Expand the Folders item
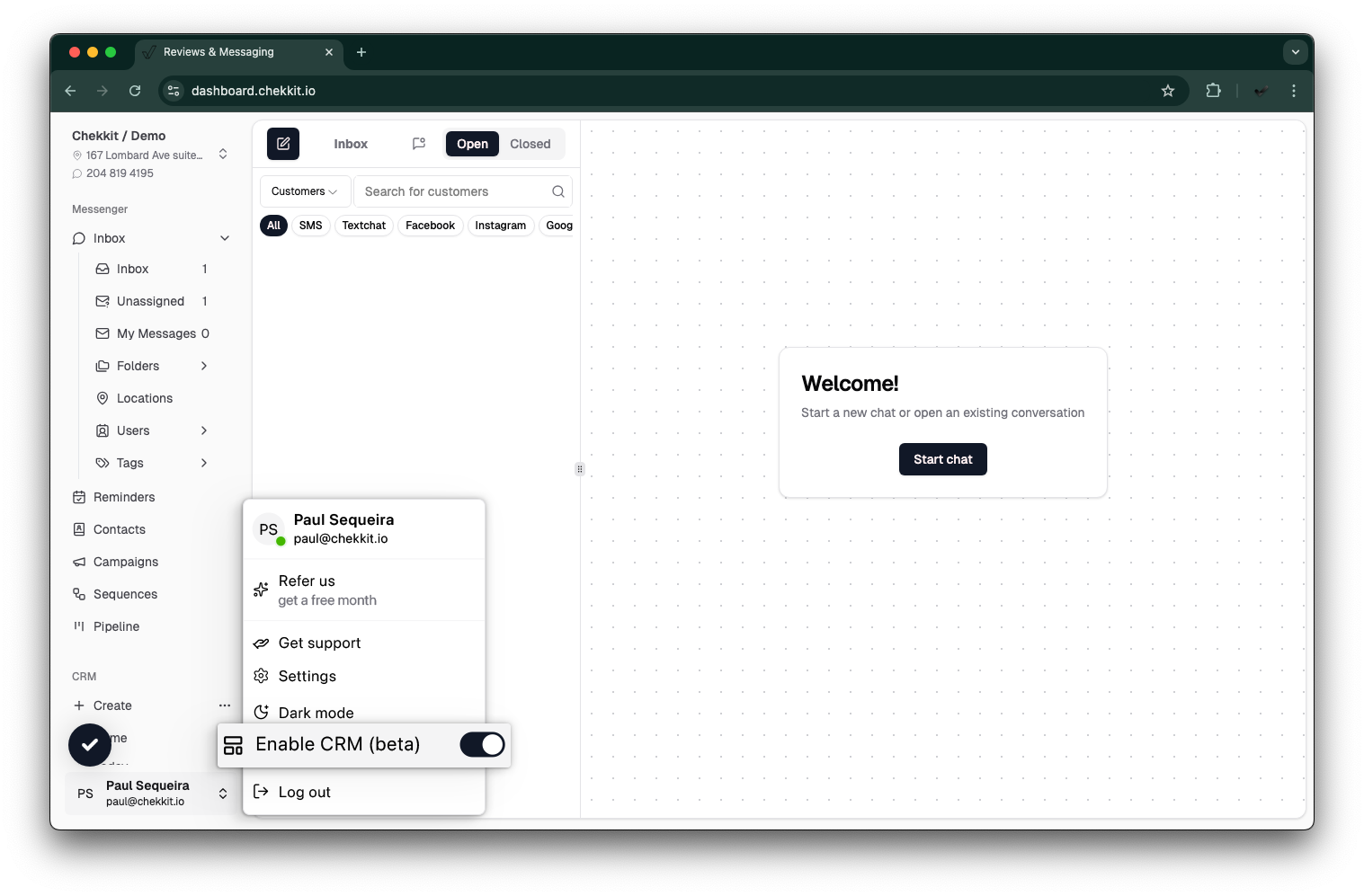Image resolution: width=1364 pixels, height=896 pixels. [204, 366]
